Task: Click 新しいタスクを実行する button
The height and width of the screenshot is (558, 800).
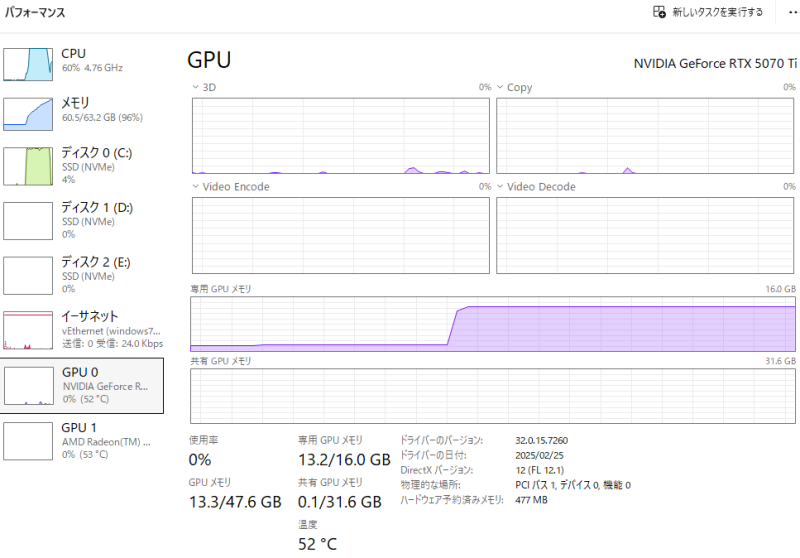Action: point(708,12)
